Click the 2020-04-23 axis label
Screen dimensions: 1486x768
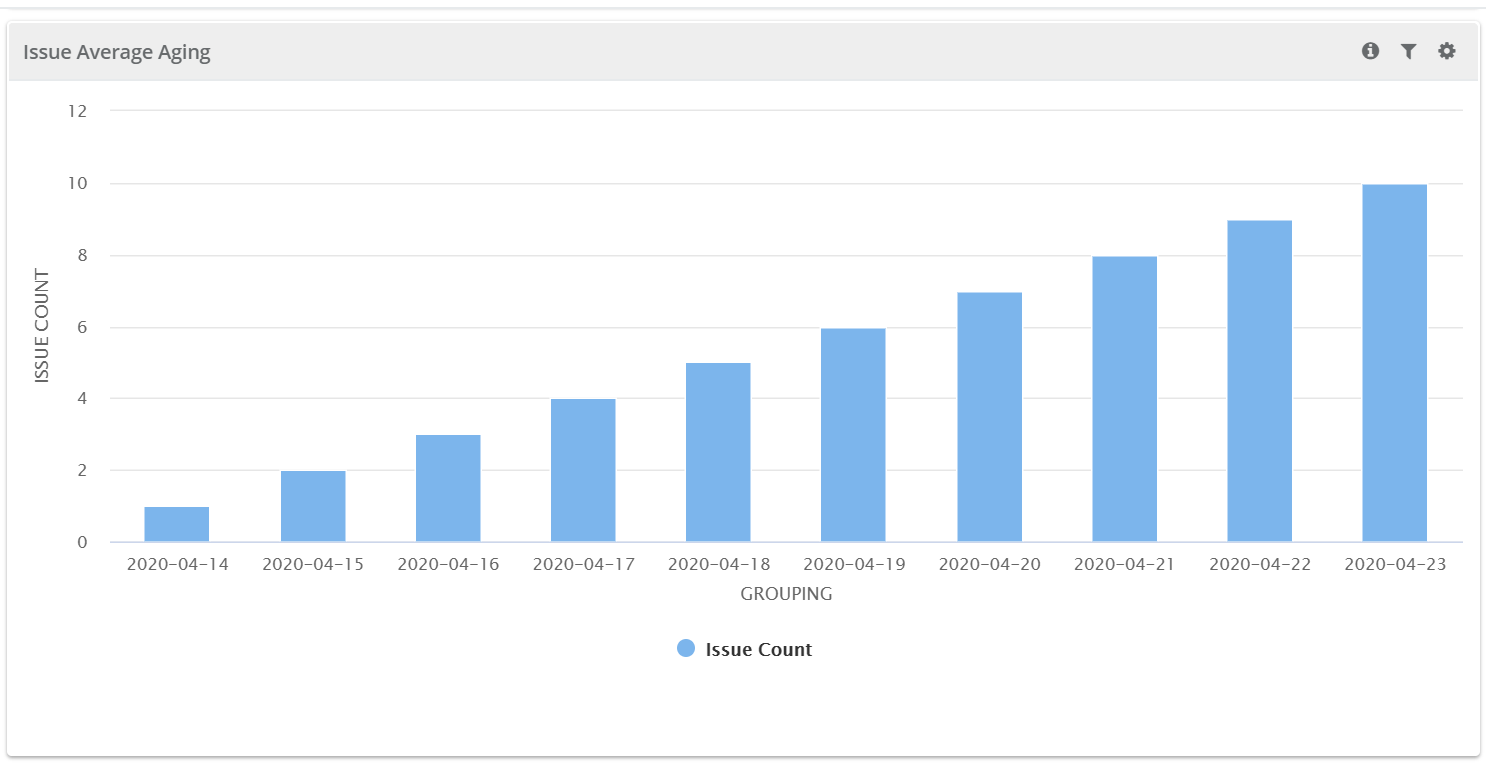pos(1394,564)
